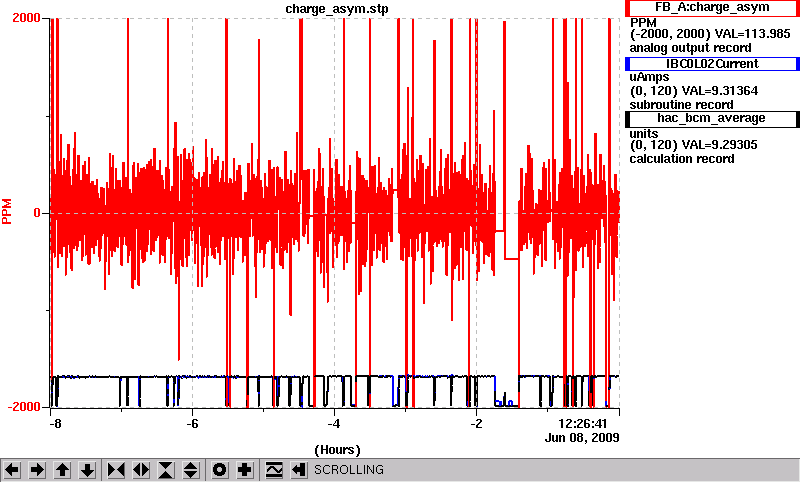Click the (Hours) axis label
This screenshot has height=482, width=800.
point(337,450)
